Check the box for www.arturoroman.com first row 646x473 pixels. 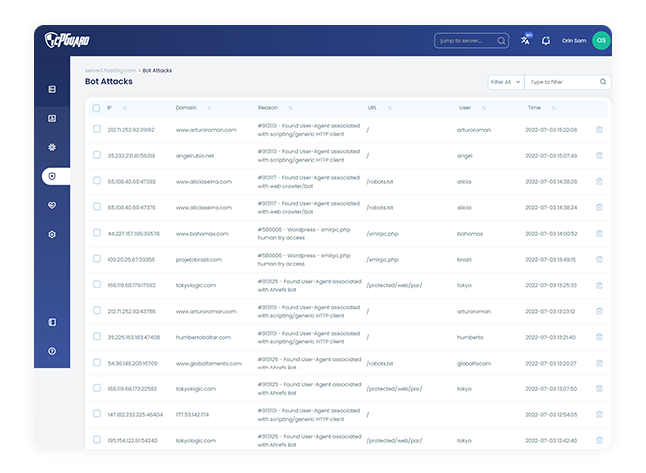coord(97,129)
